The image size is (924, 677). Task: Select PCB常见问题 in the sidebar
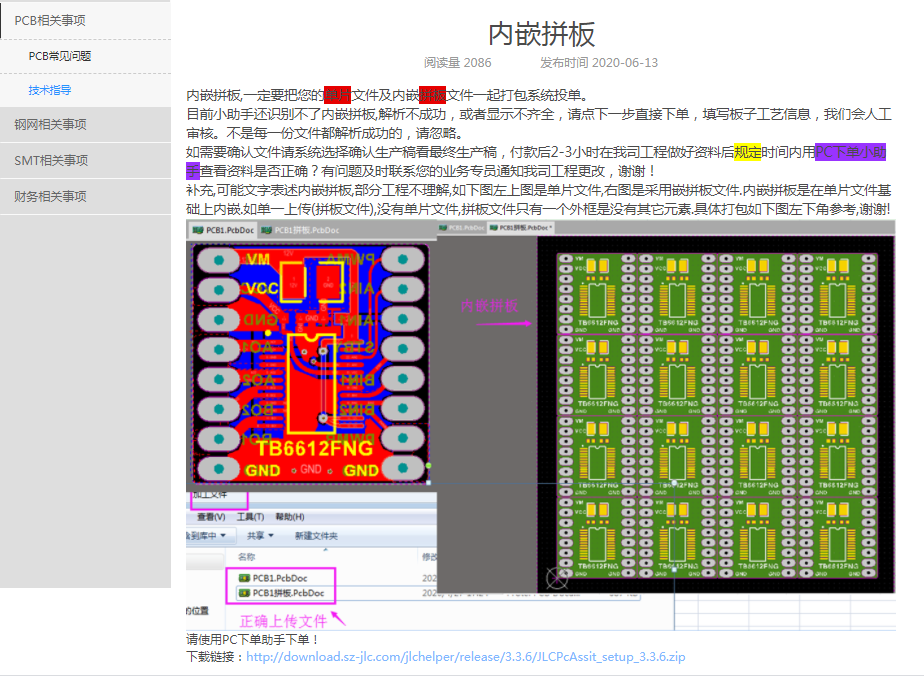pyautogui.click(x=60, y=56)
